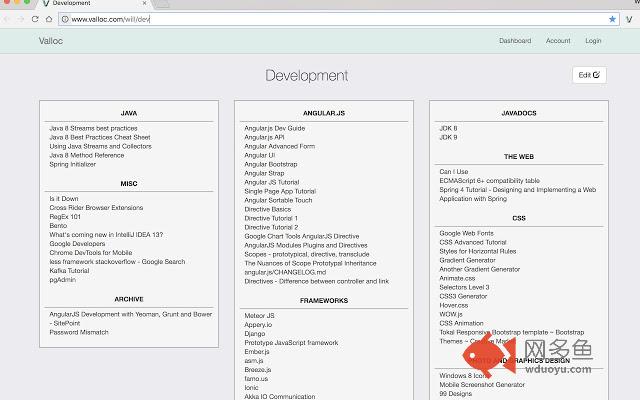Open Hover.css link

pyautogui.click(x=453, y=305)
